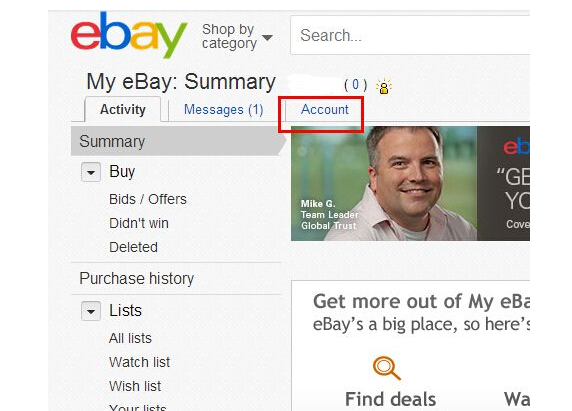Click the yellow feedback star icon
The image size is (572, 411).
pyautogui.click(x=384, y=86)
